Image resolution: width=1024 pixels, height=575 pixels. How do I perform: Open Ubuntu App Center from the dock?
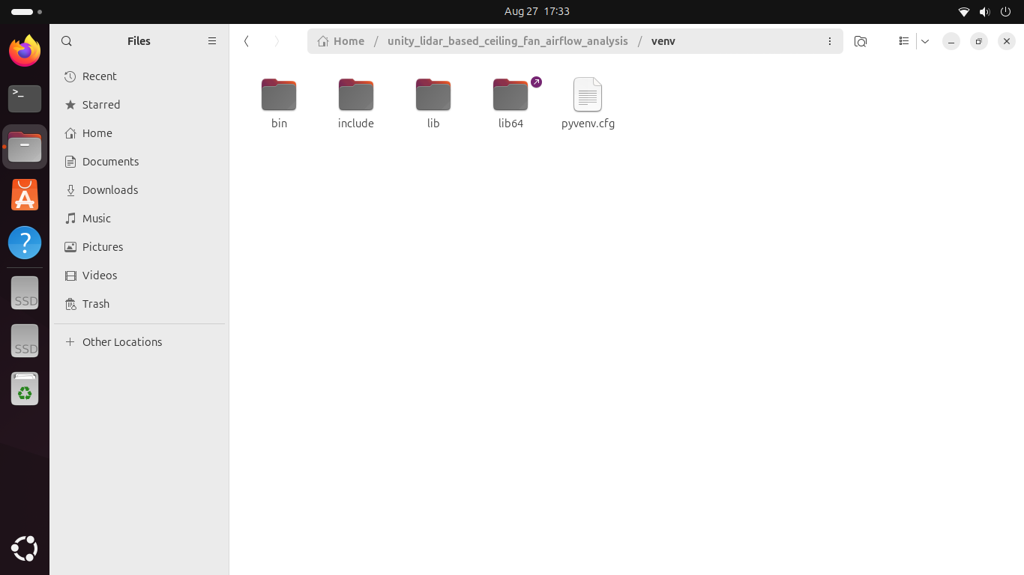pos(25,195)
